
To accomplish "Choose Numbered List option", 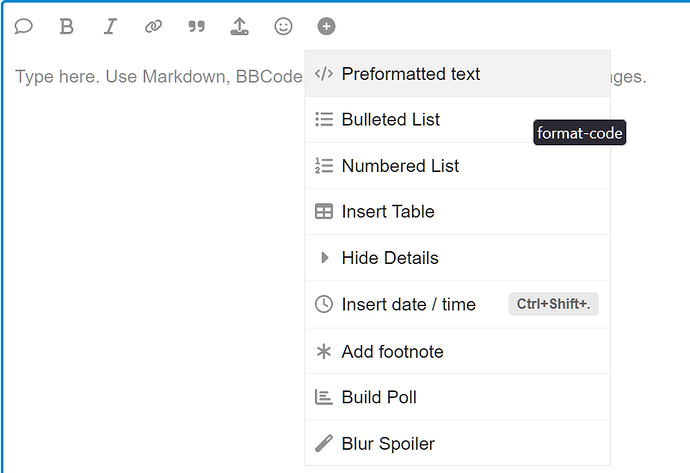I will click(458, 166).
